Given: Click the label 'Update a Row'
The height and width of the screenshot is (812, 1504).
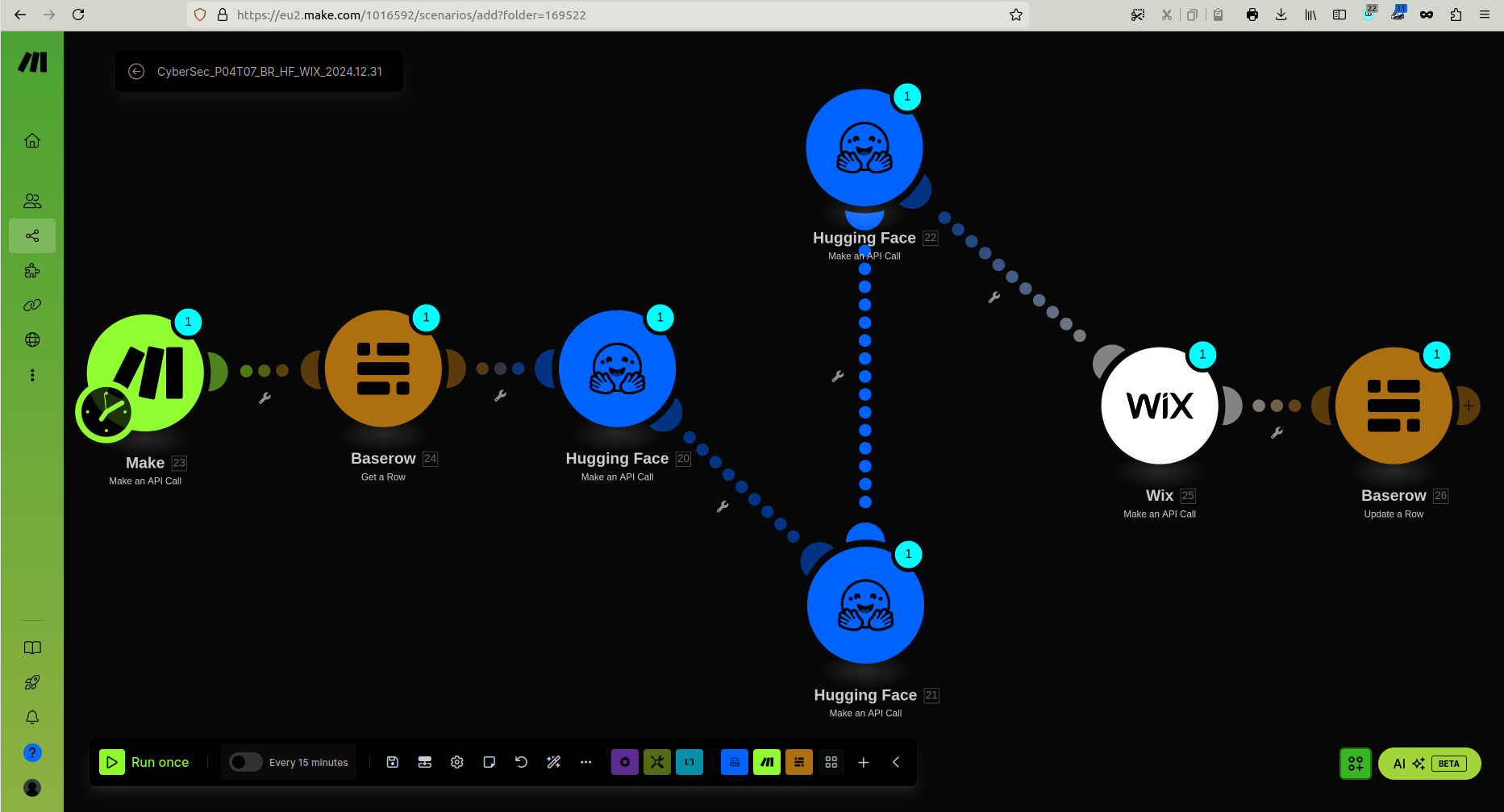Looking at the screenshot, I should coord(1394,514).
